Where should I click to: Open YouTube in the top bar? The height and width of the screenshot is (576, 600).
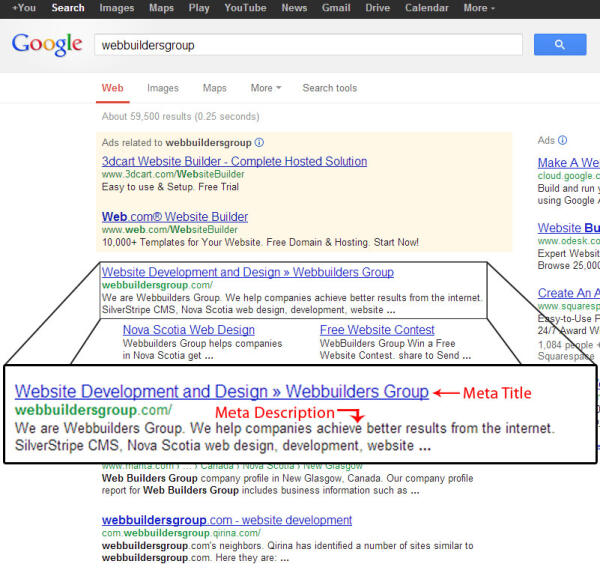click(245, 8)
